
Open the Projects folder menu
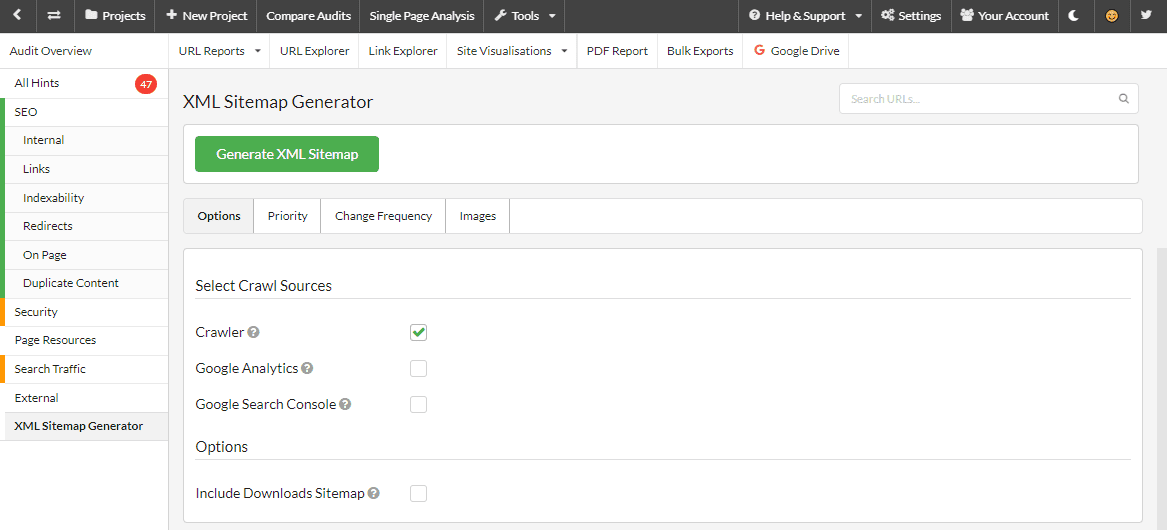pos(114,16)
